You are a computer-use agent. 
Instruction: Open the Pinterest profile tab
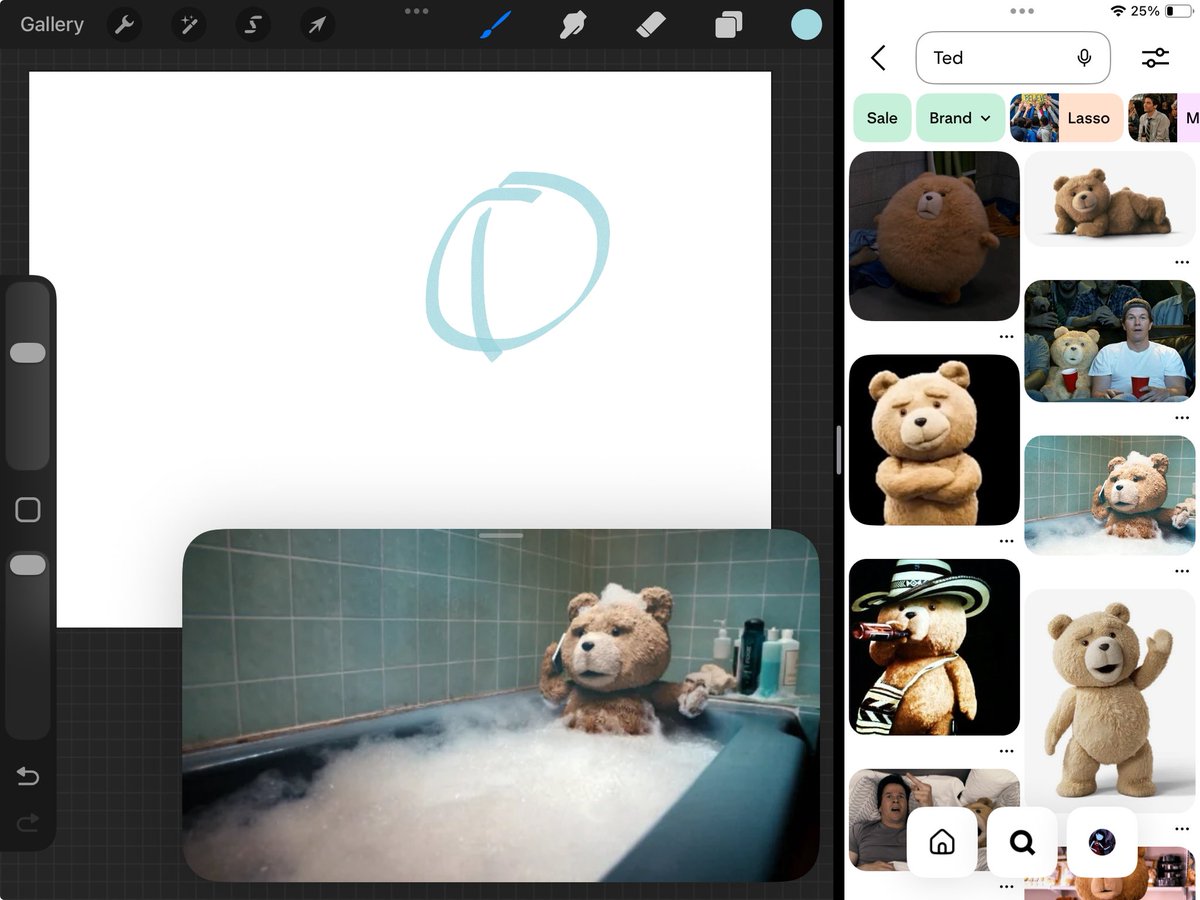click(x=1102, y=842)
